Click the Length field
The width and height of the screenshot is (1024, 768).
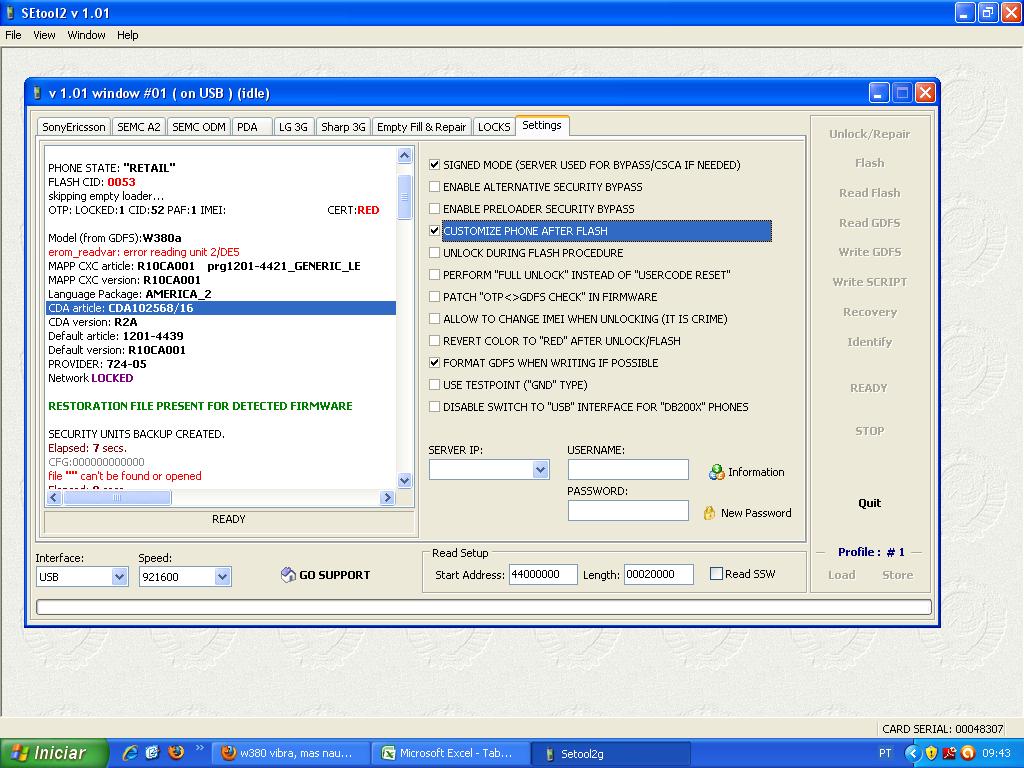[659, 574]
